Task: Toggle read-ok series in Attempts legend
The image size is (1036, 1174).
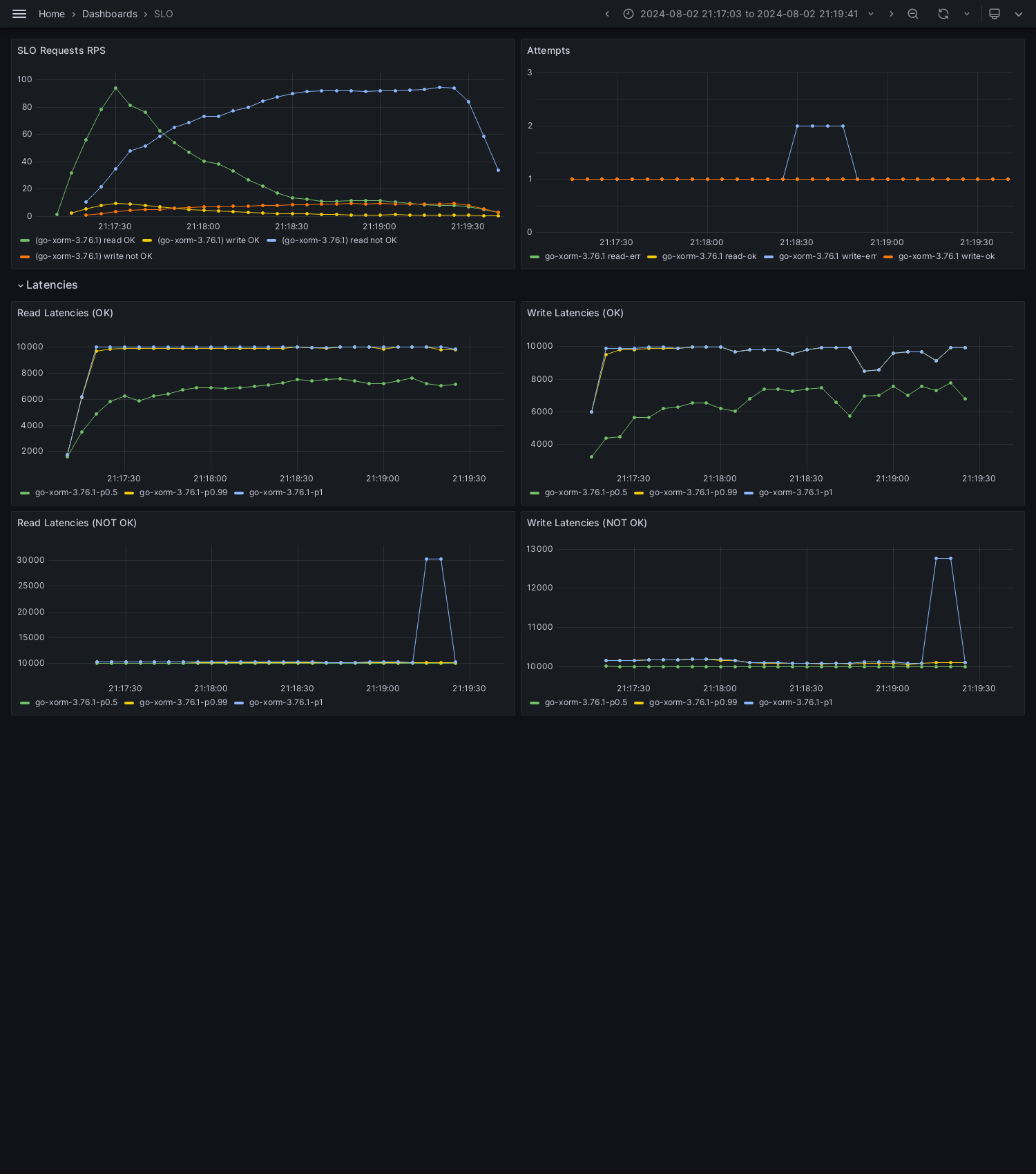Action: click(x=709, y=256)
